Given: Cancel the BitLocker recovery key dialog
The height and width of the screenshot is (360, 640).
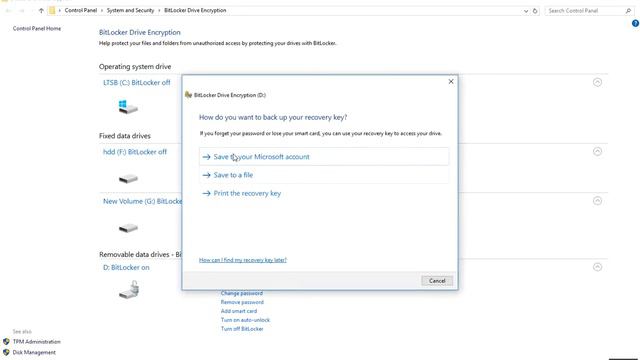Looking at the screenshot, I should [x=437, y=281].
